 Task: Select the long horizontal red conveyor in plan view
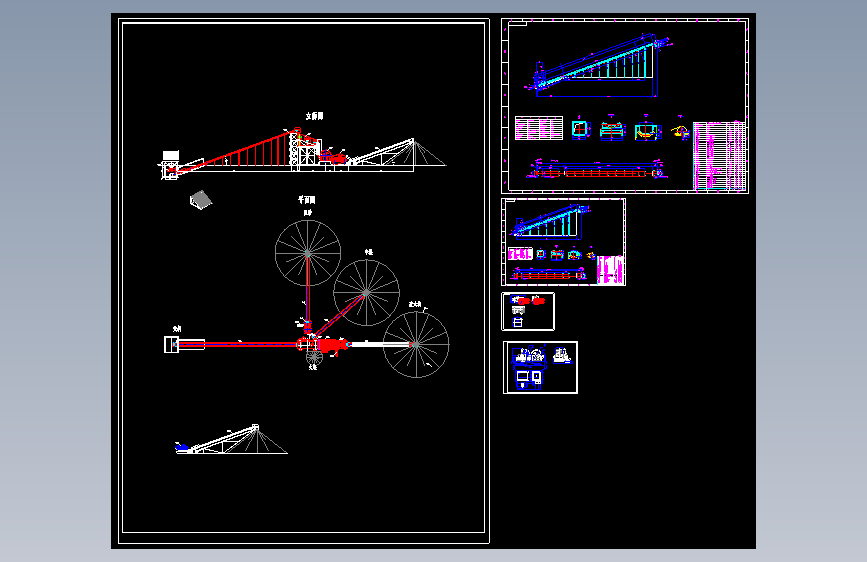pyautogui.click(x=238, y=344)
